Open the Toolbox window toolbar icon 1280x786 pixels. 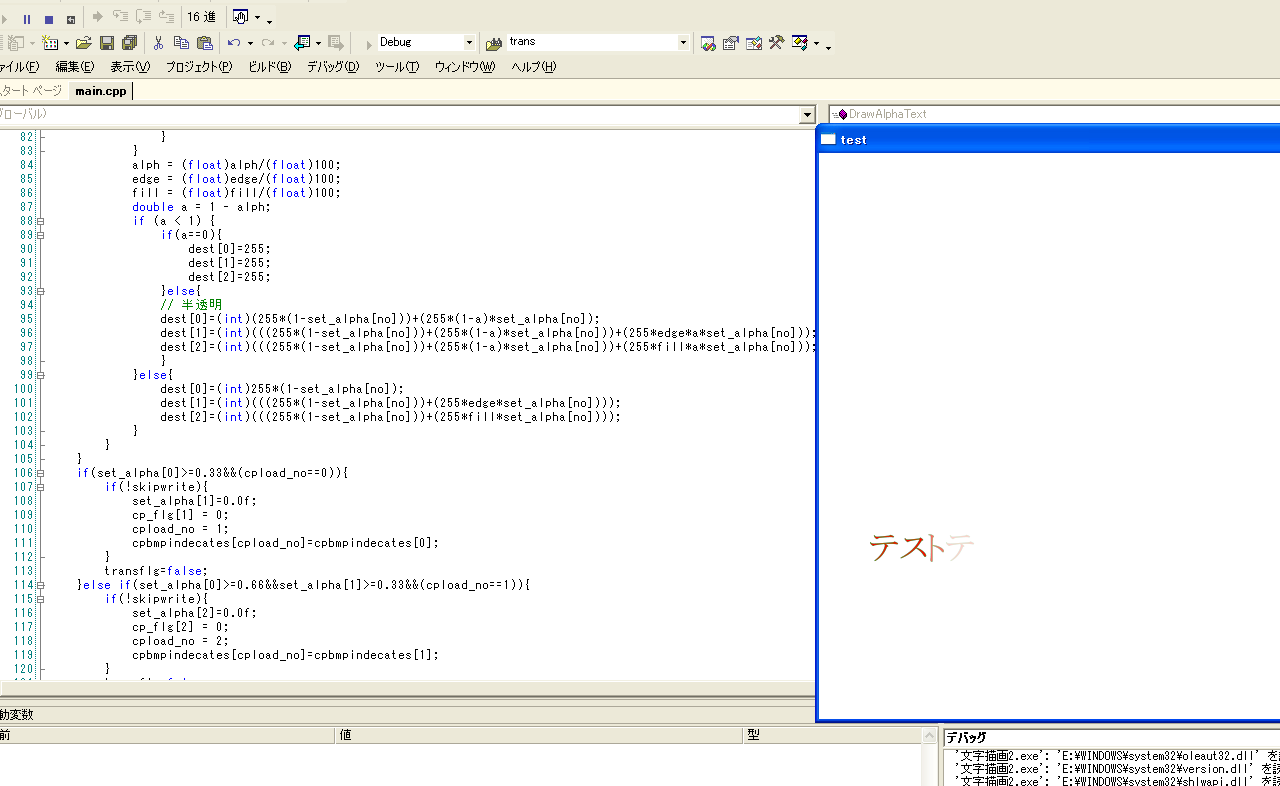click(x=754, y=43)
